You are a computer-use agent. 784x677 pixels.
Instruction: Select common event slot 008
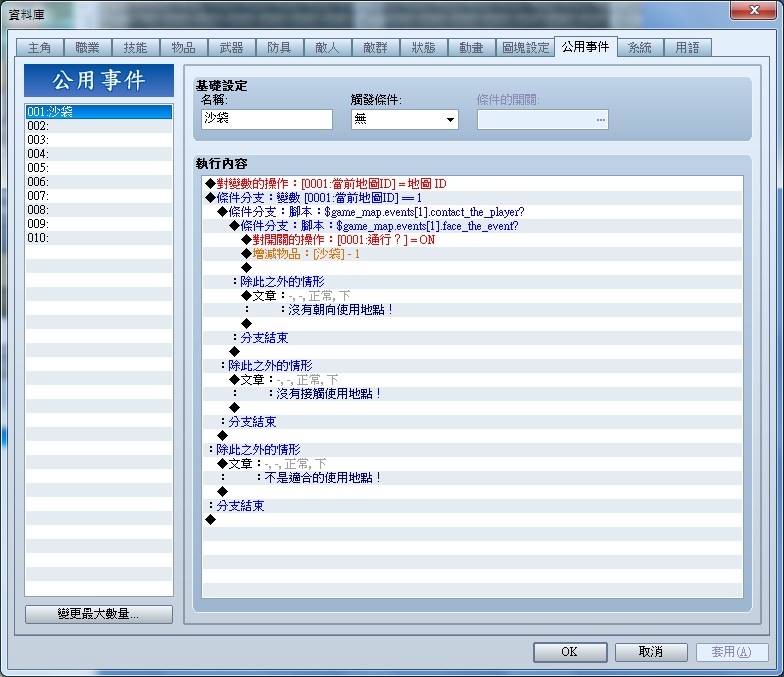click(98, 210)
